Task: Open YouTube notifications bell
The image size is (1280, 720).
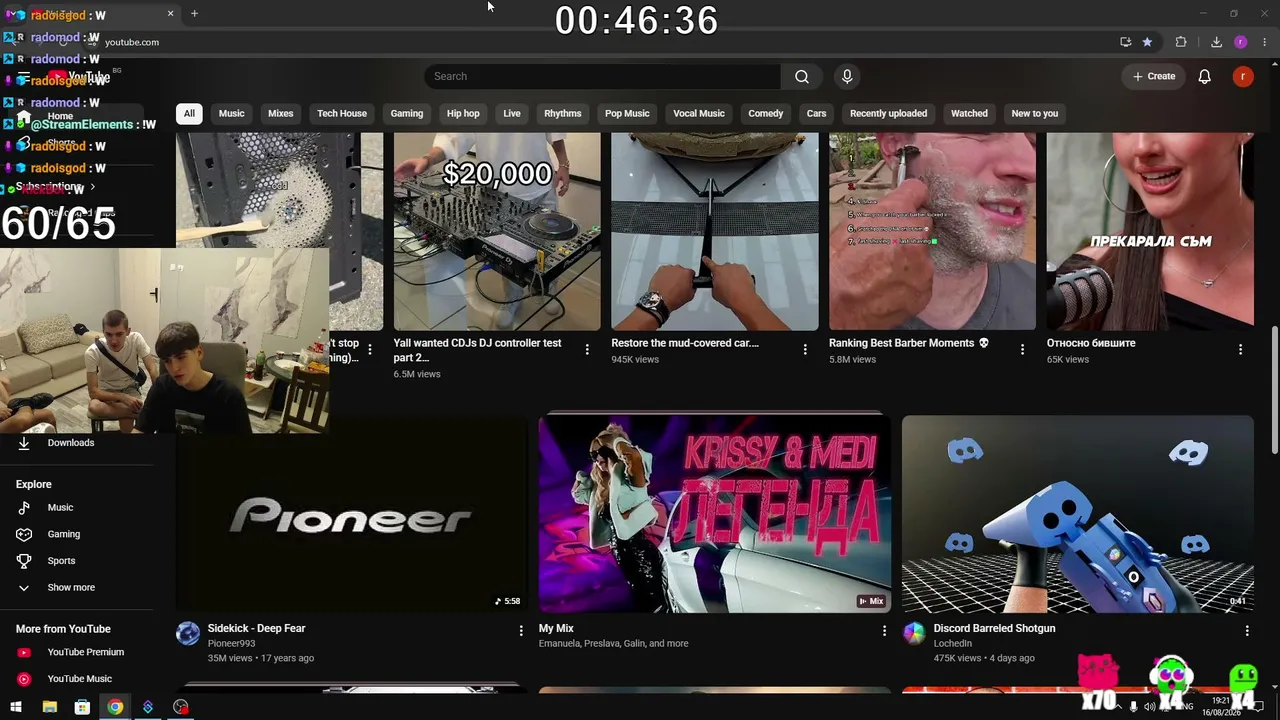Action: coord(1204,77)
